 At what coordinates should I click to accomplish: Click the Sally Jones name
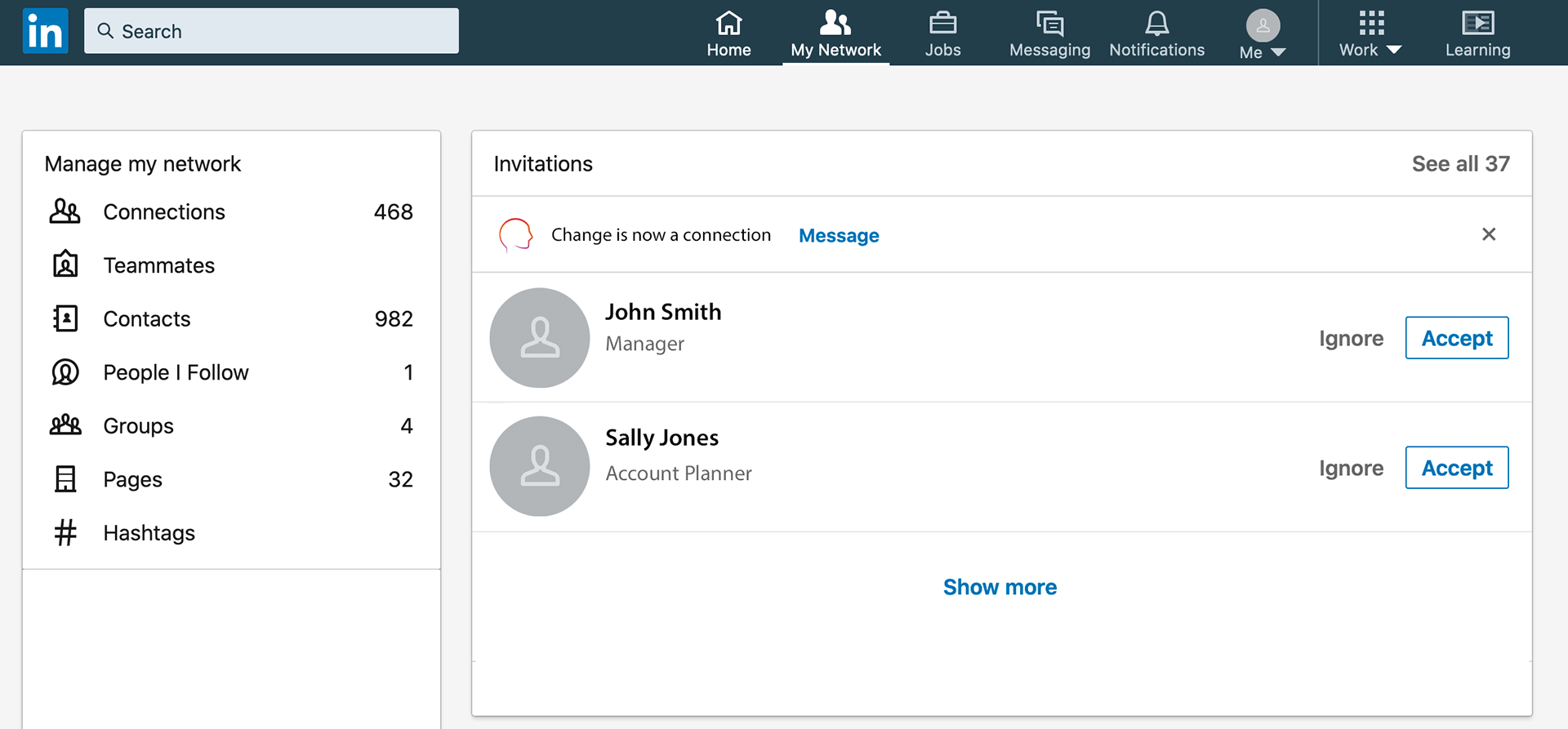[x=661, y=438]
